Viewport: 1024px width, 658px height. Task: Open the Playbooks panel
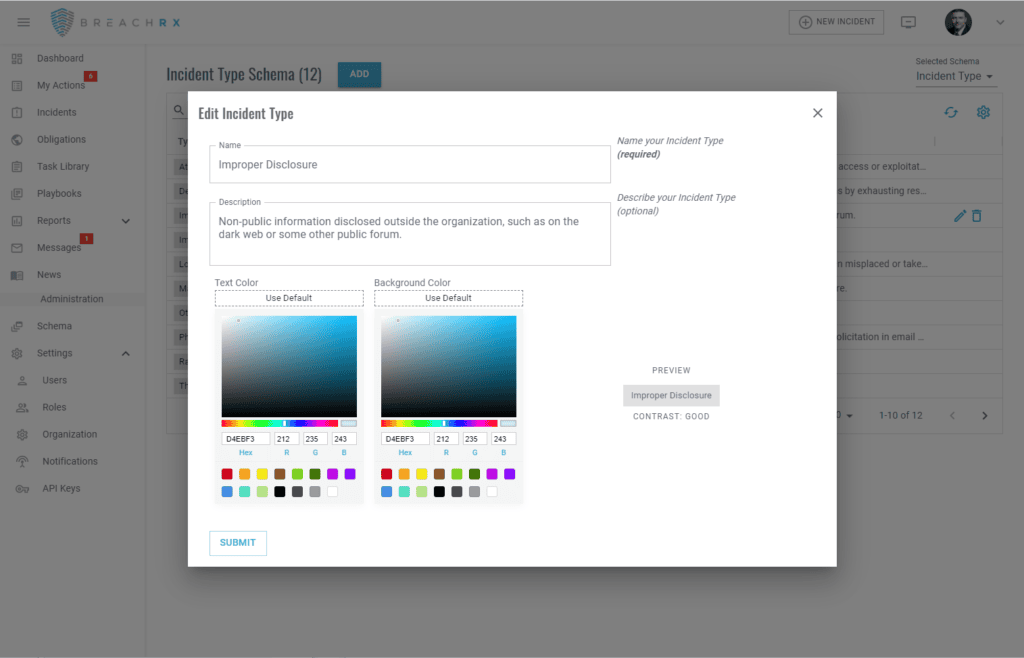(62, 193)
